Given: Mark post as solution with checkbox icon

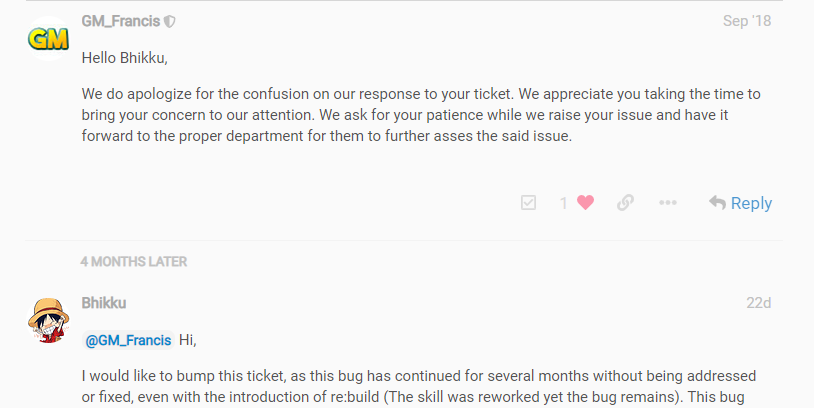Looking at the screenshot, I should pos(529,203).
